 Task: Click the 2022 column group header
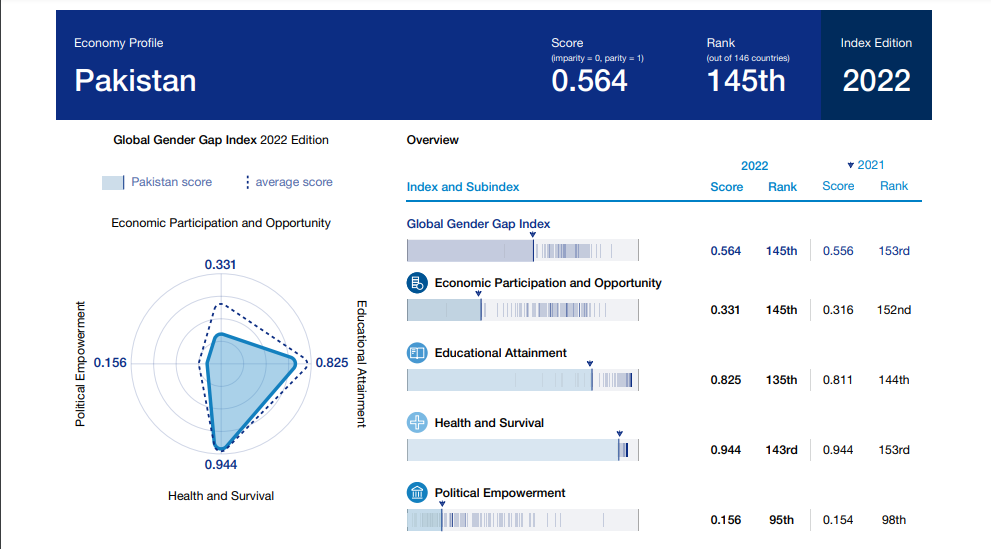(755, 166)
